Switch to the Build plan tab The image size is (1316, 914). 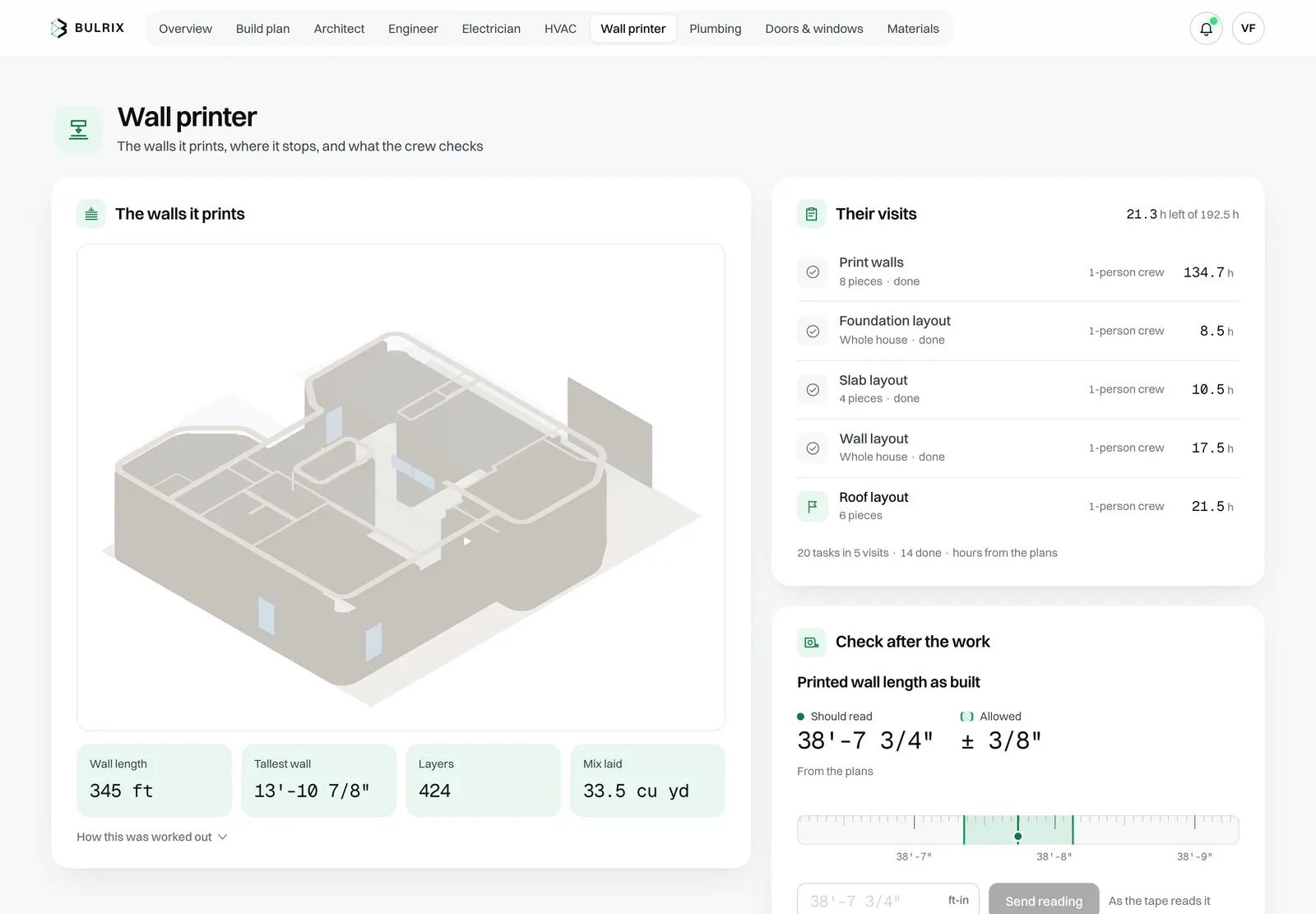point(262,29)
